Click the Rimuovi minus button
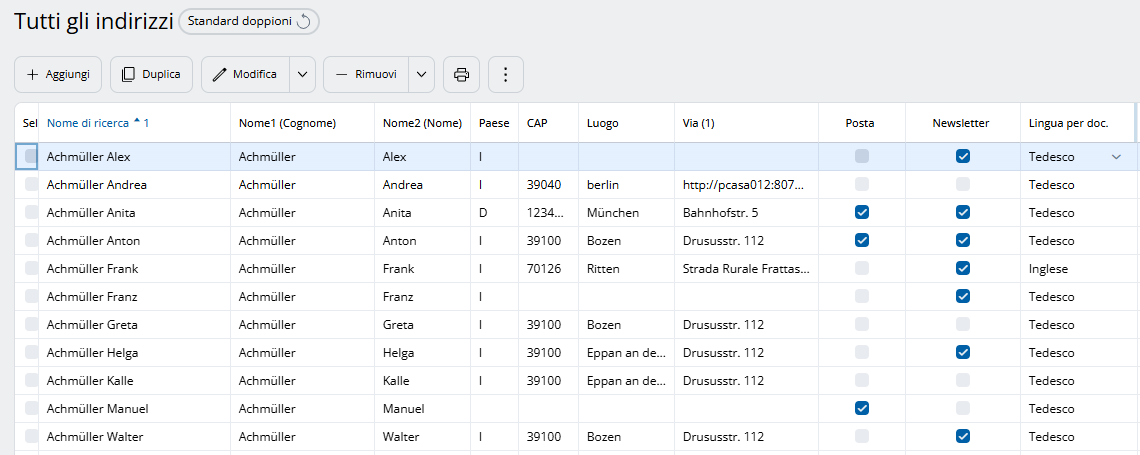 tap(367, 75)
